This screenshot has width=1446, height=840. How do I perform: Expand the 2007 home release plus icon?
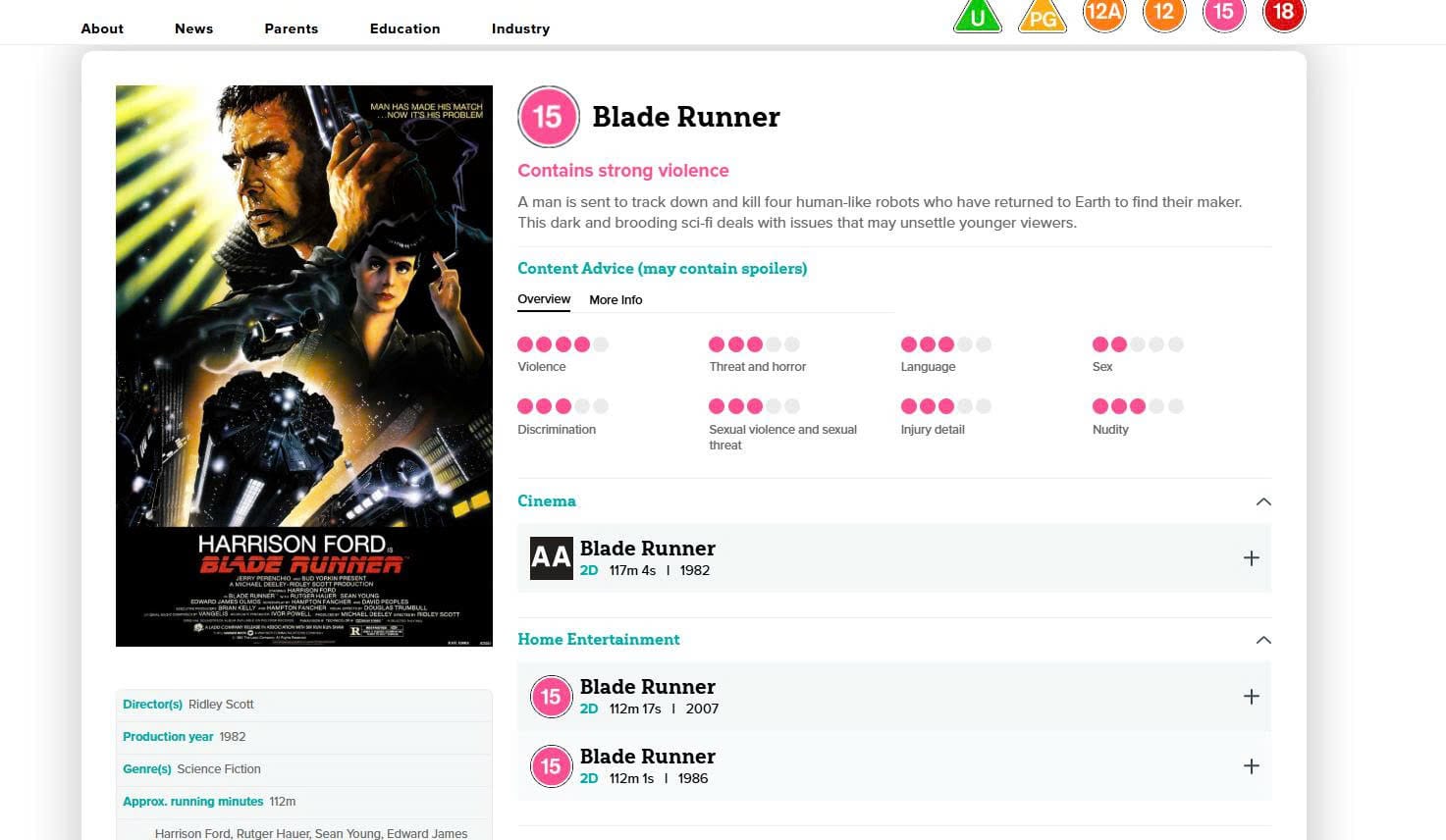1251,697
